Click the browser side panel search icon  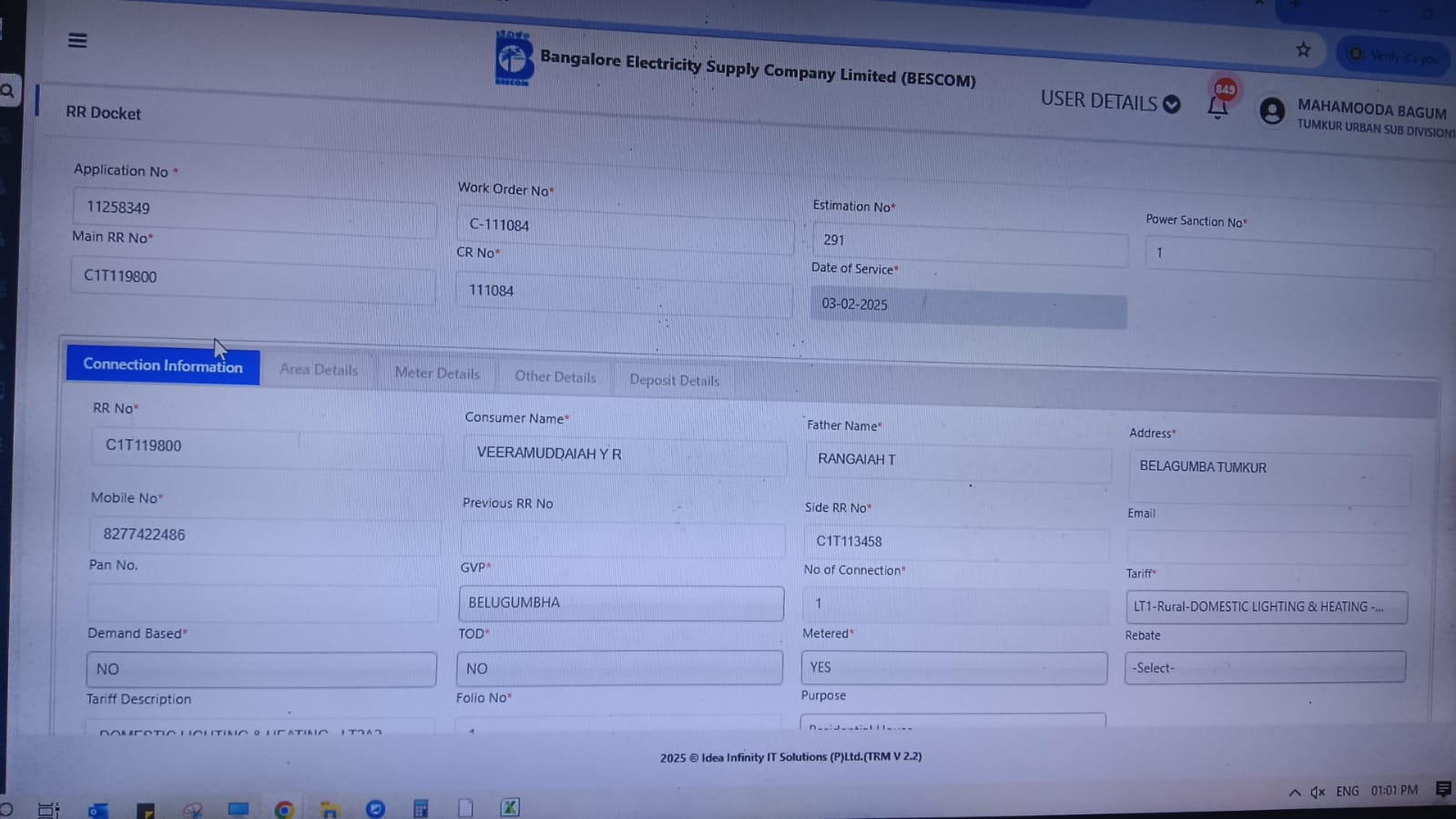point(8,90)
